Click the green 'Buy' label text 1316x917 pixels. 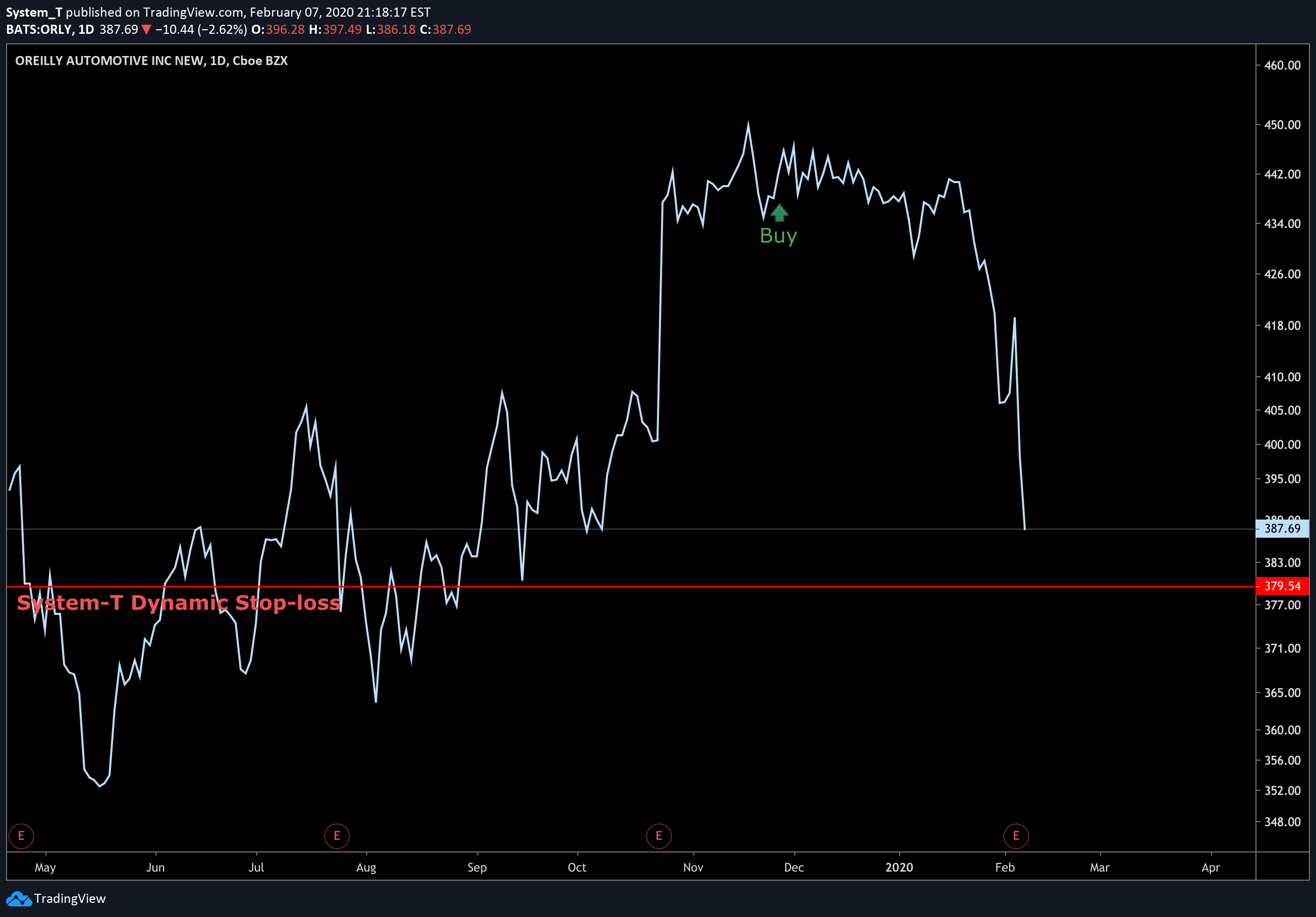[779, 236]
